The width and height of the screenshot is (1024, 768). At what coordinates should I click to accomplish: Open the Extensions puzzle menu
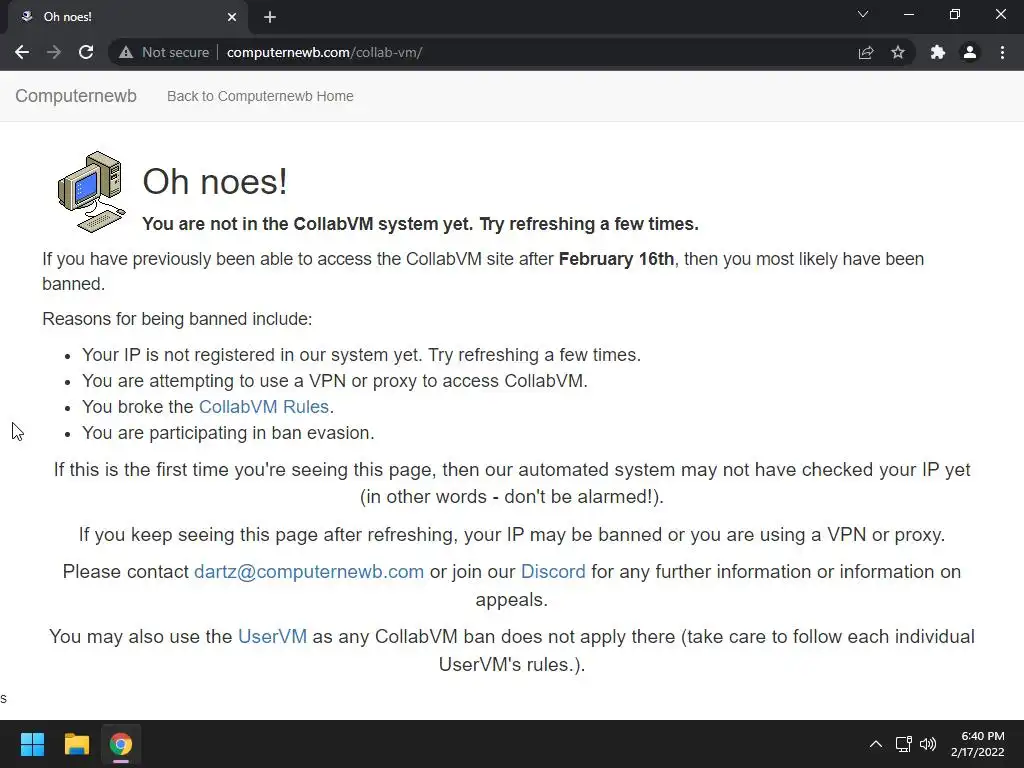point(938,52)
